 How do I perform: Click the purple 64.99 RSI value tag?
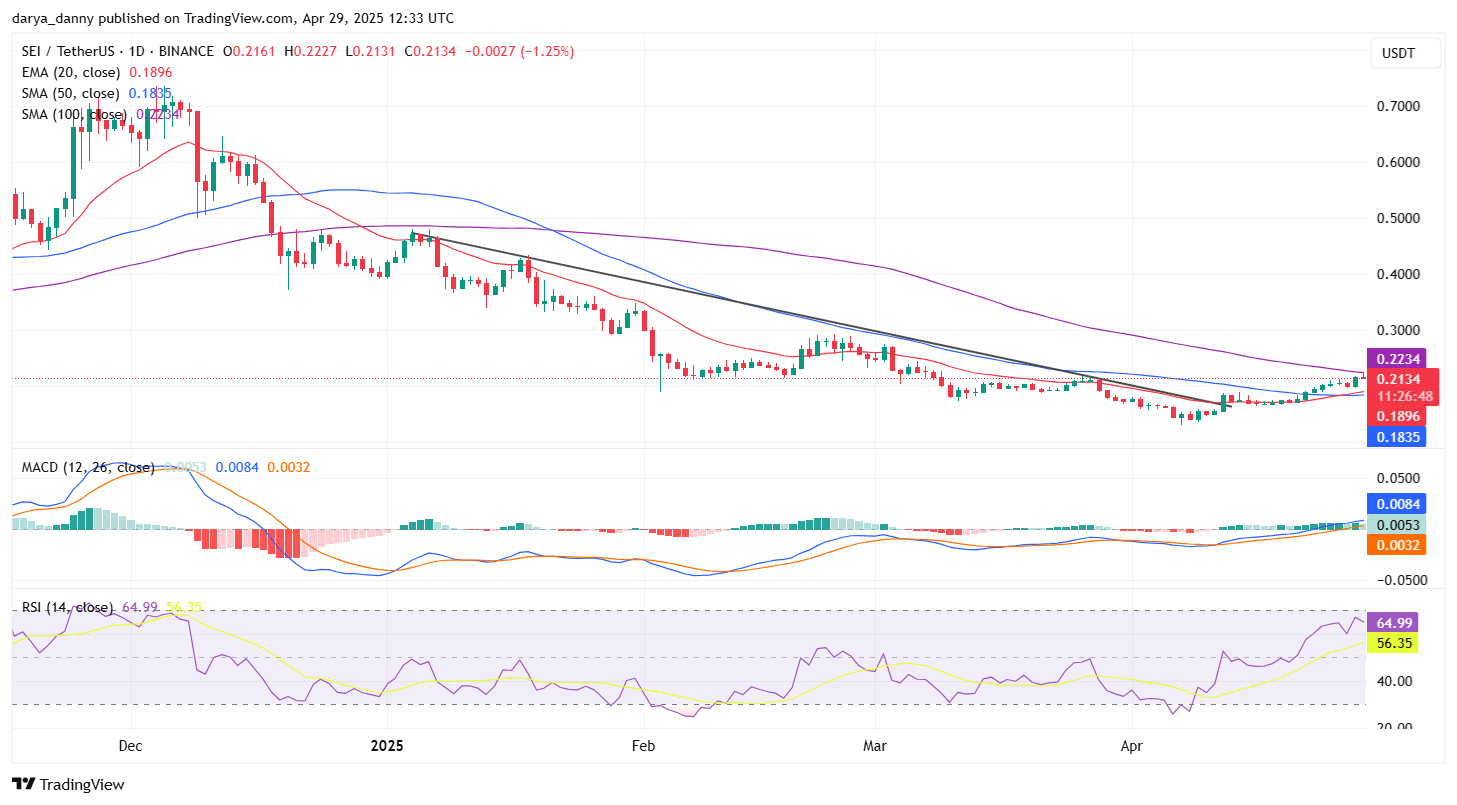[1391, 623]
